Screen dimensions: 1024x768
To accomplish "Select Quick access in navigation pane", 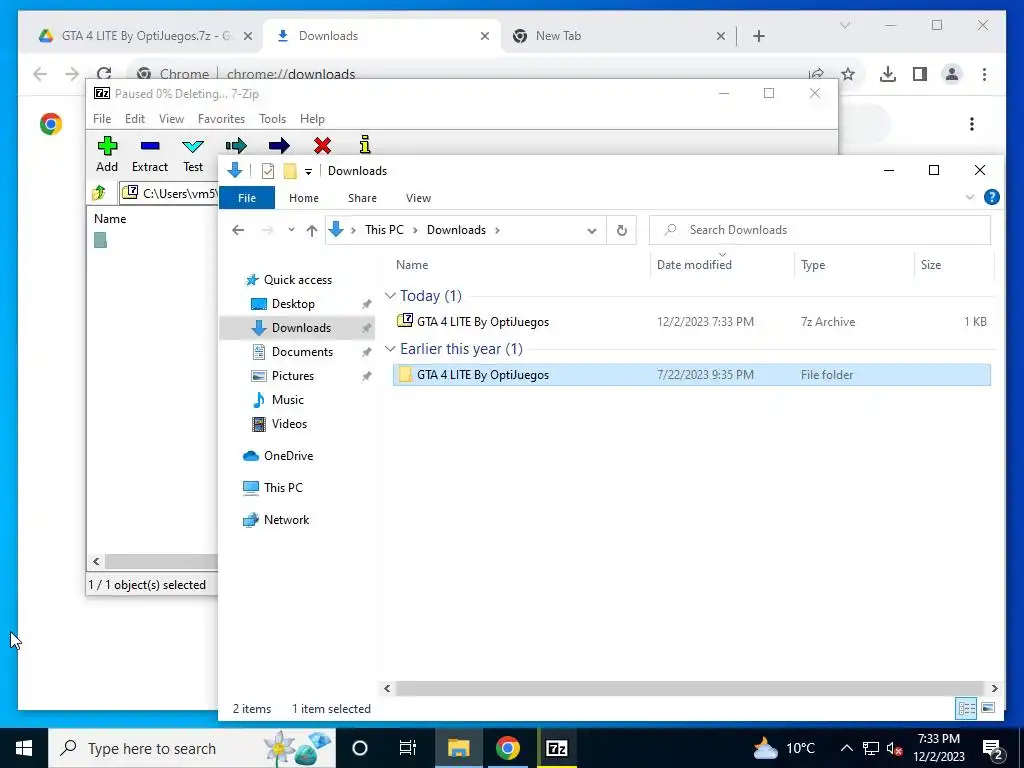I will (x=298, y=280).
